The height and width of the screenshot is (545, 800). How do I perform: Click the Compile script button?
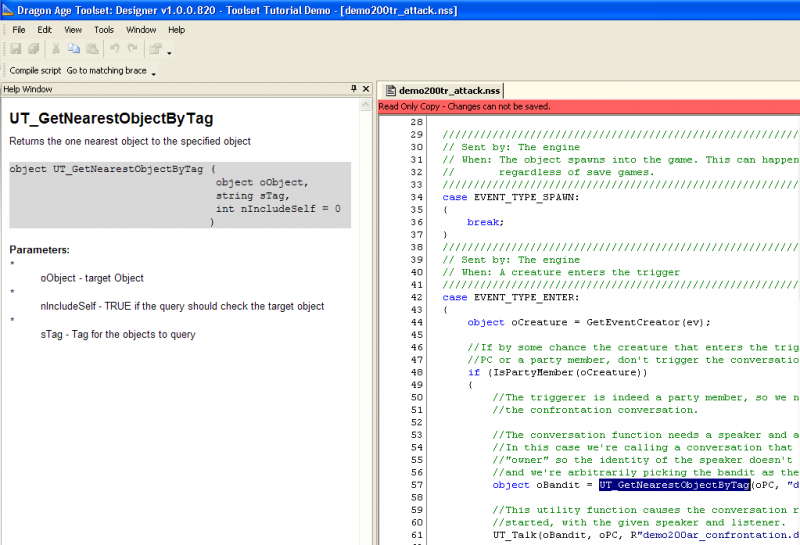(x=36, y=71)
